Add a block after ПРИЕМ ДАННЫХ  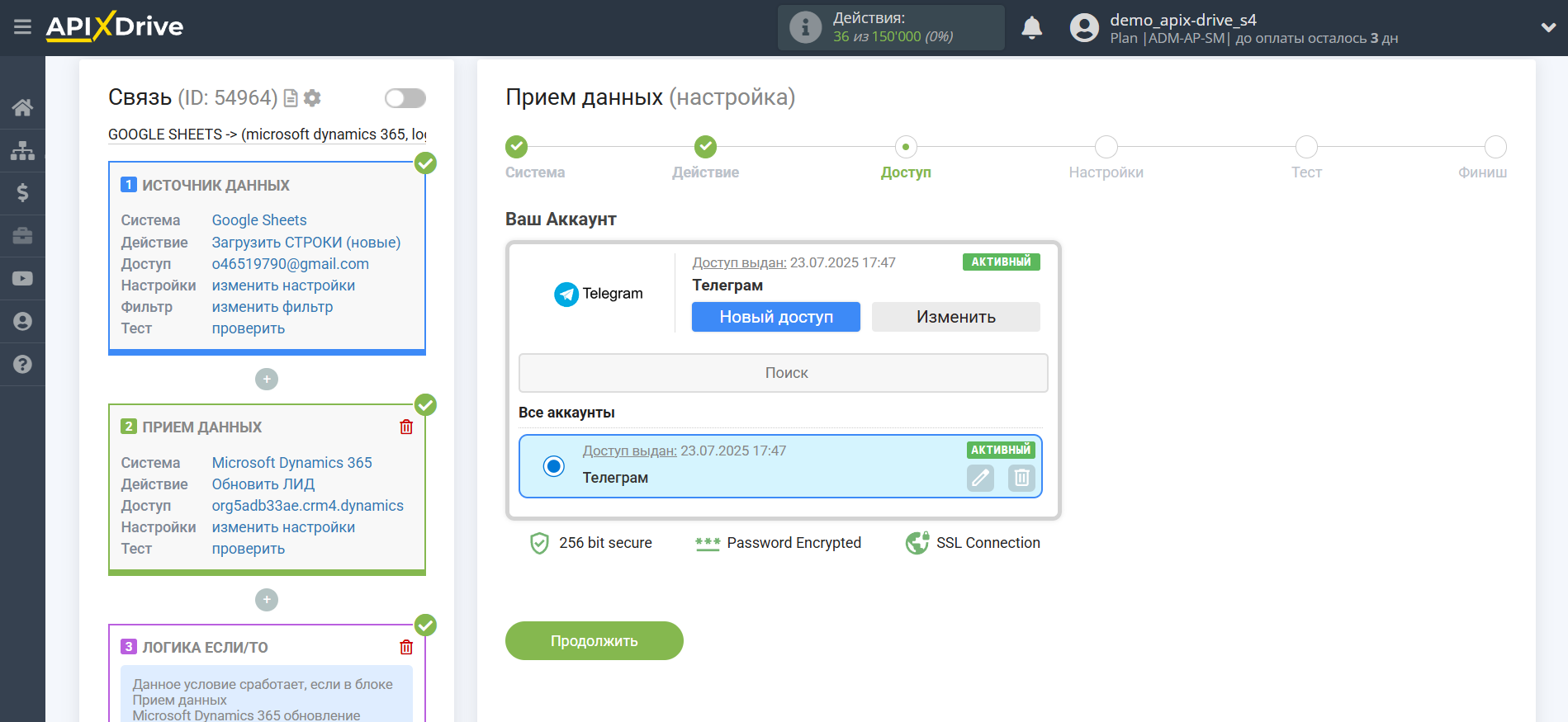pos(267,599)
